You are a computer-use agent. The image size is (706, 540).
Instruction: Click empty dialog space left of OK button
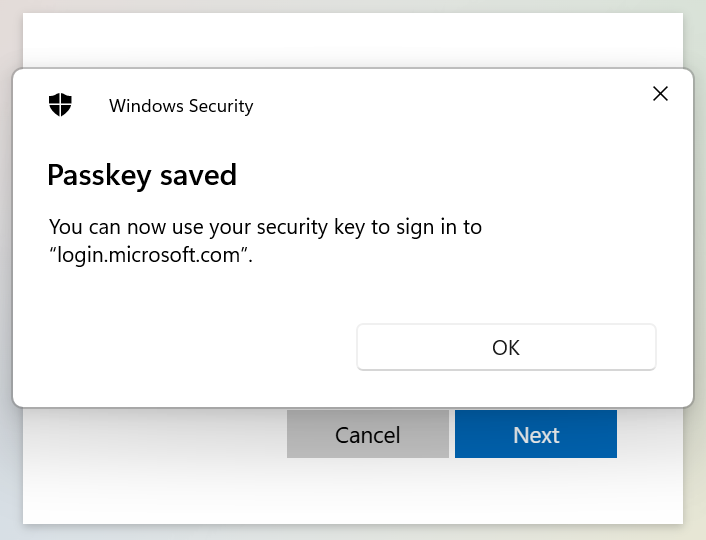[x=190, y=348]
